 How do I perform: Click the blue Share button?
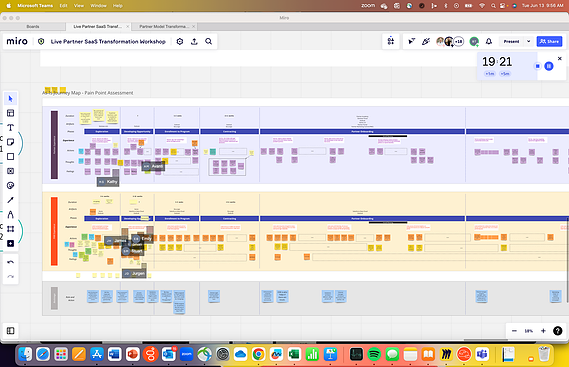tap(549, 41)
